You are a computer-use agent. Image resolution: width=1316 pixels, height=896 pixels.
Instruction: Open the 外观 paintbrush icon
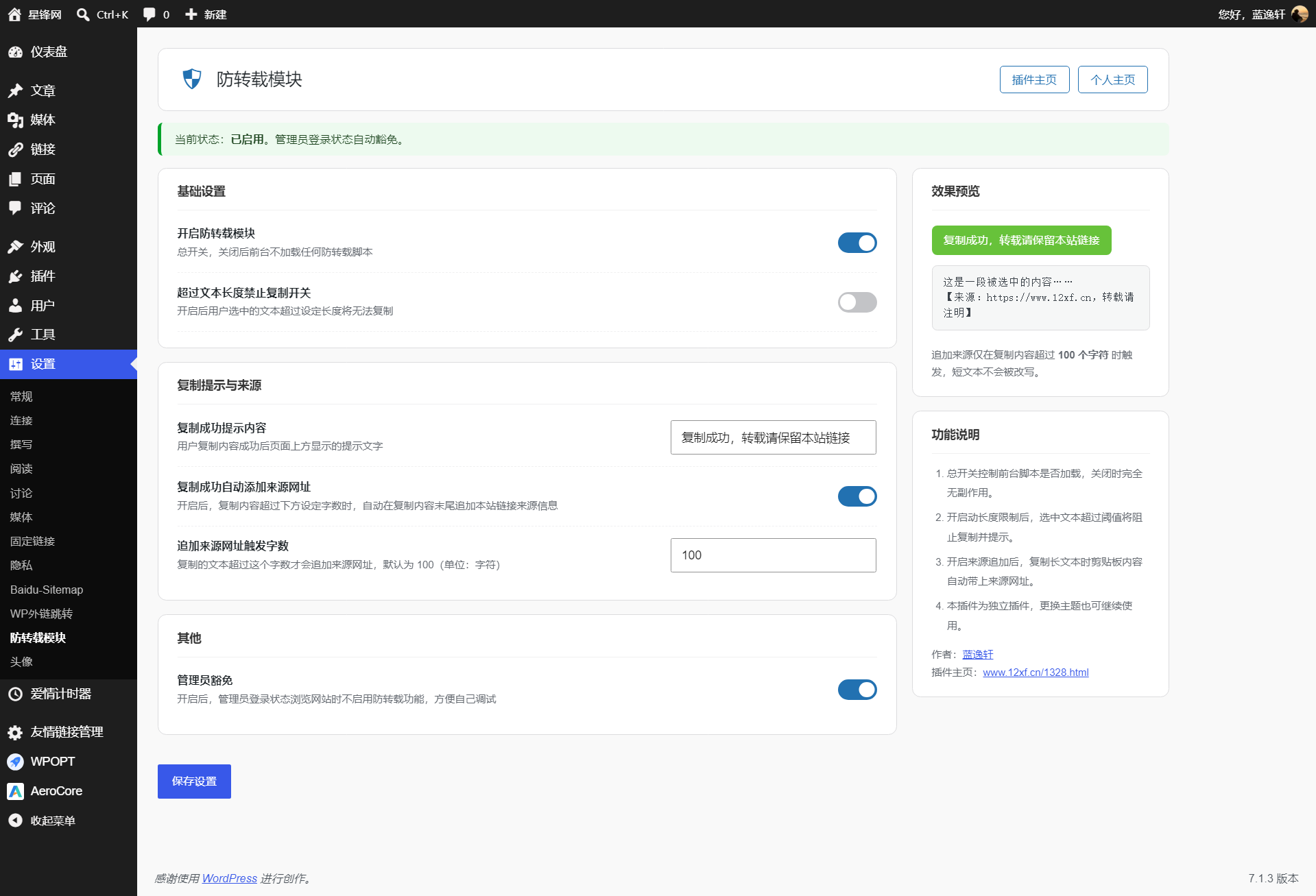coord(15,247)
